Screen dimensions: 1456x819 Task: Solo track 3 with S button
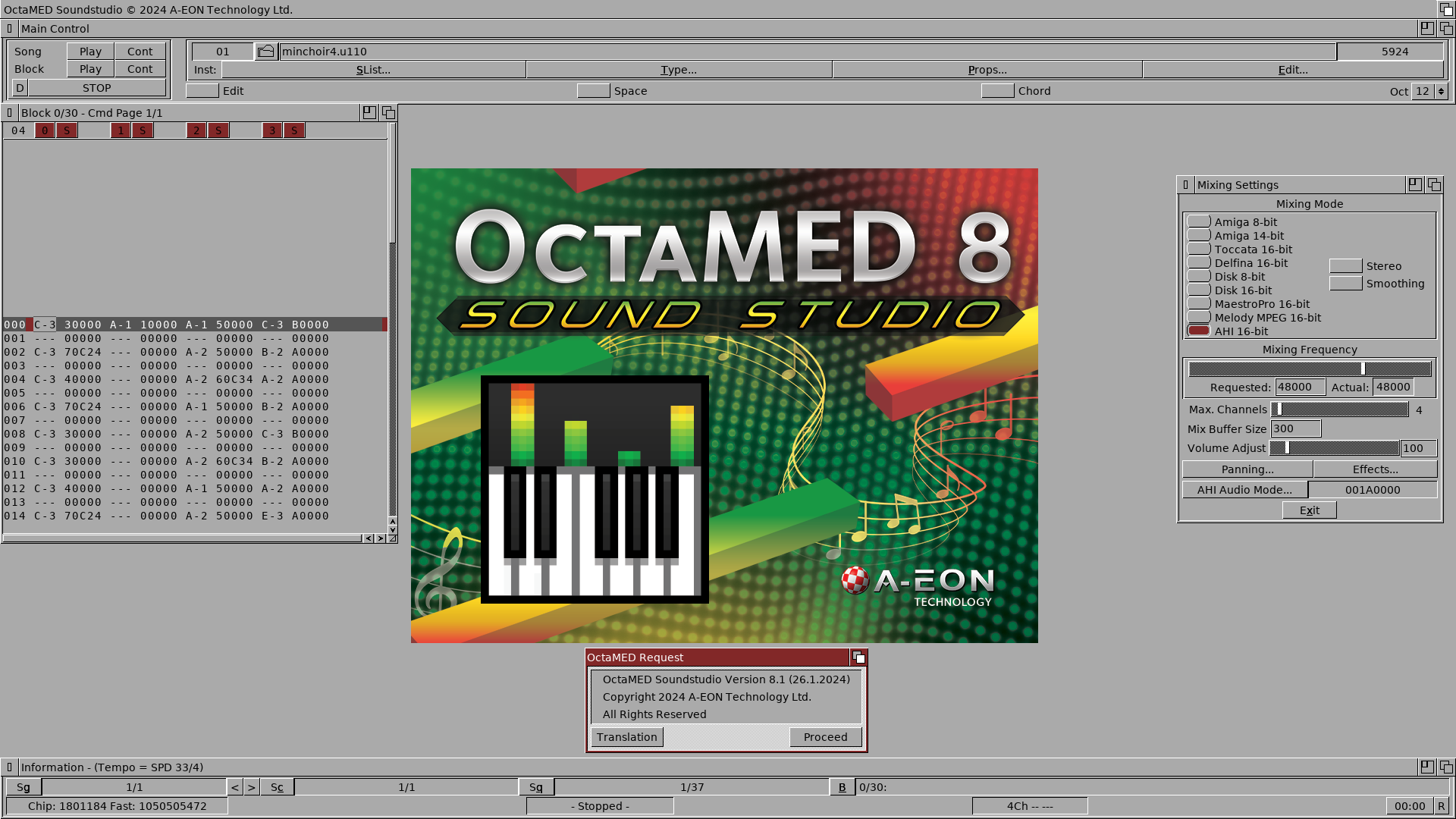pyautogui.click(x=294, y=130)
